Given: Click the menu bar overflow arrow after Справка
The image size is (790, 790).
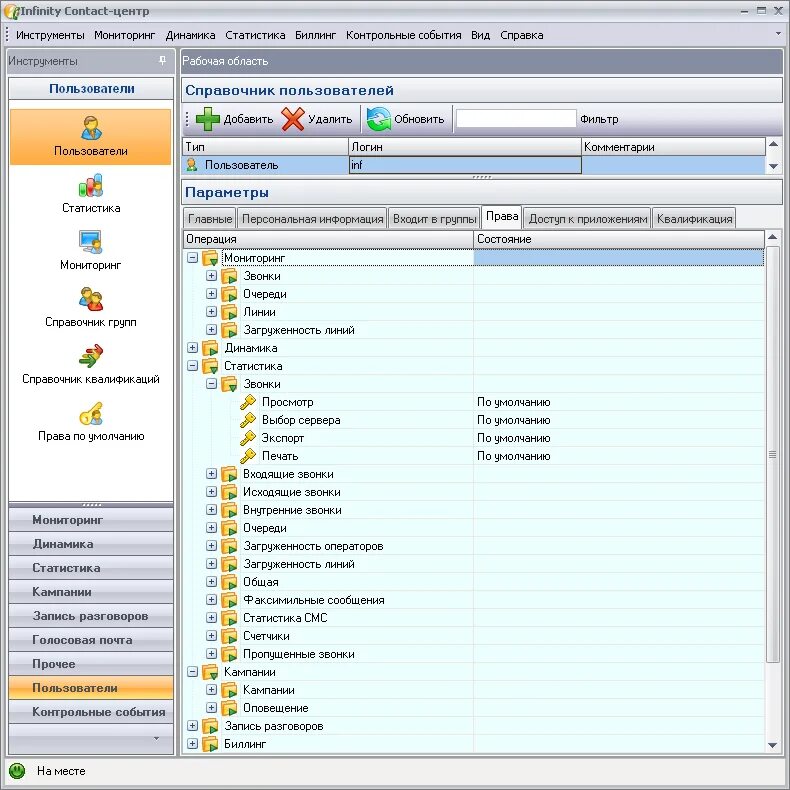Looking at the screenshot, I should click(x=778, y=33).
